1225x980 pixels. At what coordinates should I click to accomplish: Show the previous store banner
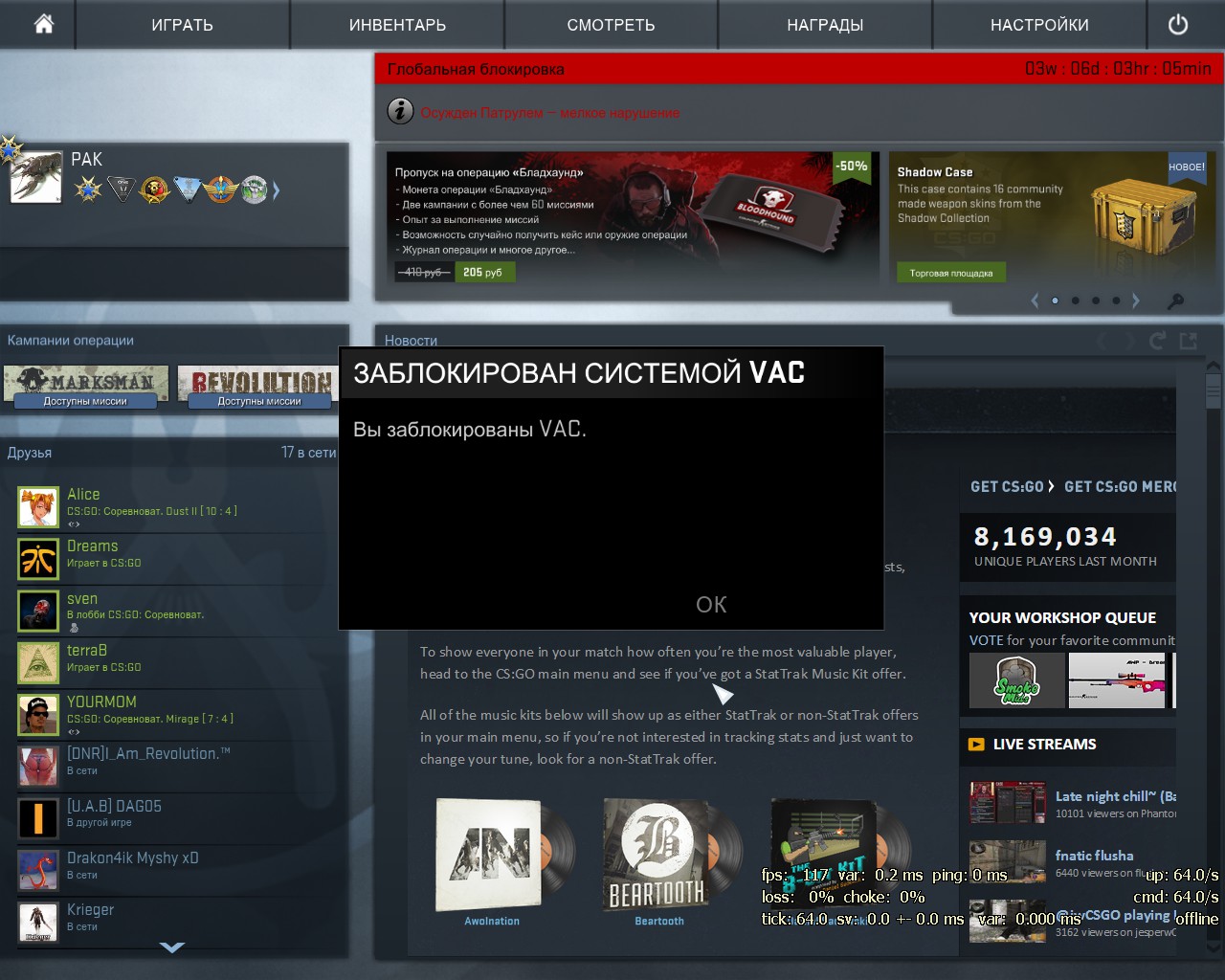[1035, 301]
